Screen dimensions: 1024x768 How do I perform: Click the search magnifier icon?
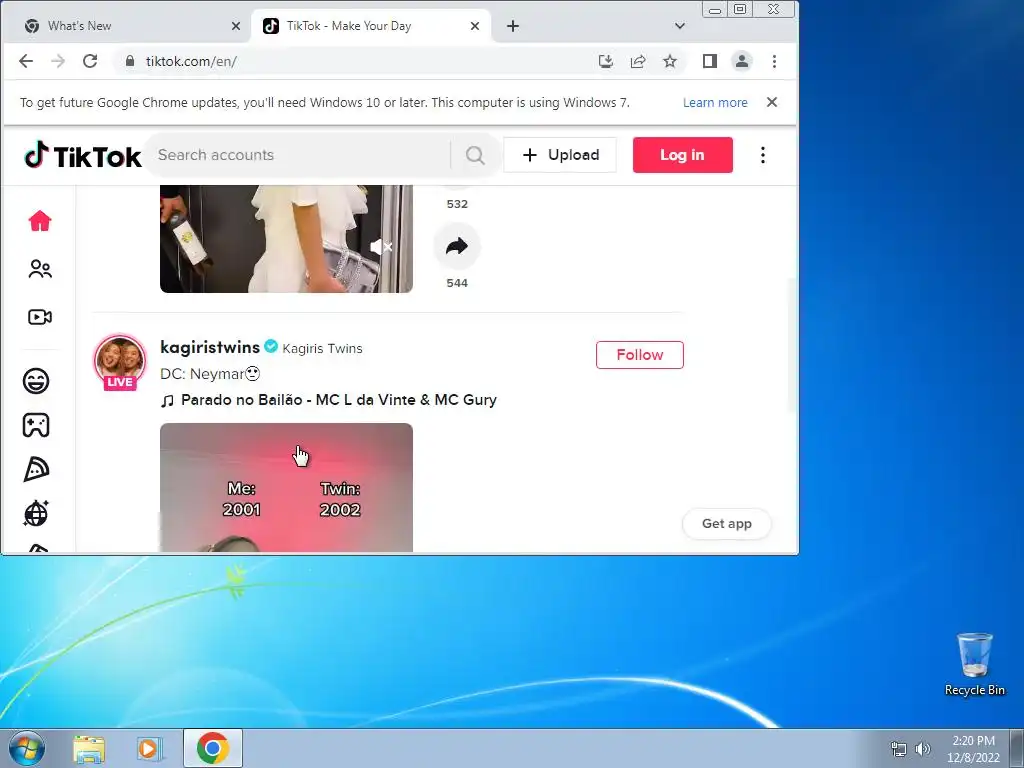[475, 155]
